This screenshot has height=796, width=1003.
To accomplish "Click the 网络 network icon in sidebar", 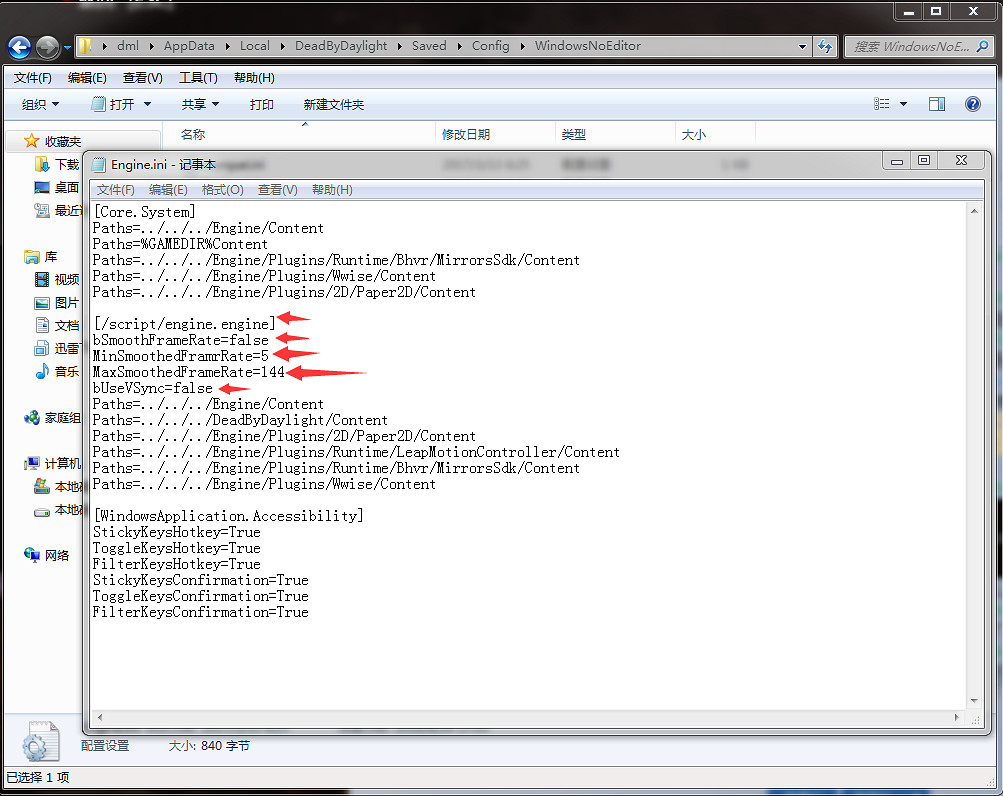I will point(33,555).
